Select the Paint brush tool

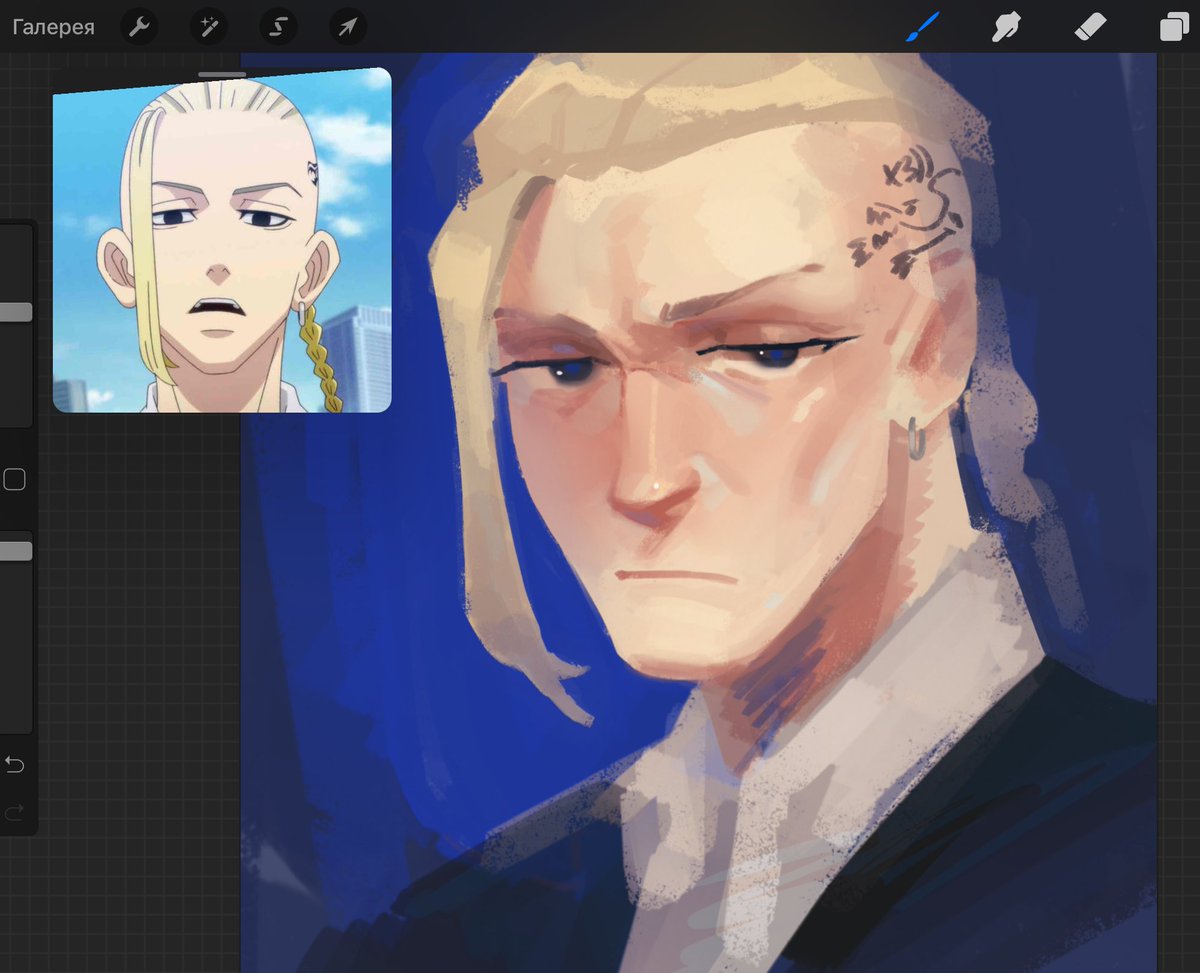(923, 27)
